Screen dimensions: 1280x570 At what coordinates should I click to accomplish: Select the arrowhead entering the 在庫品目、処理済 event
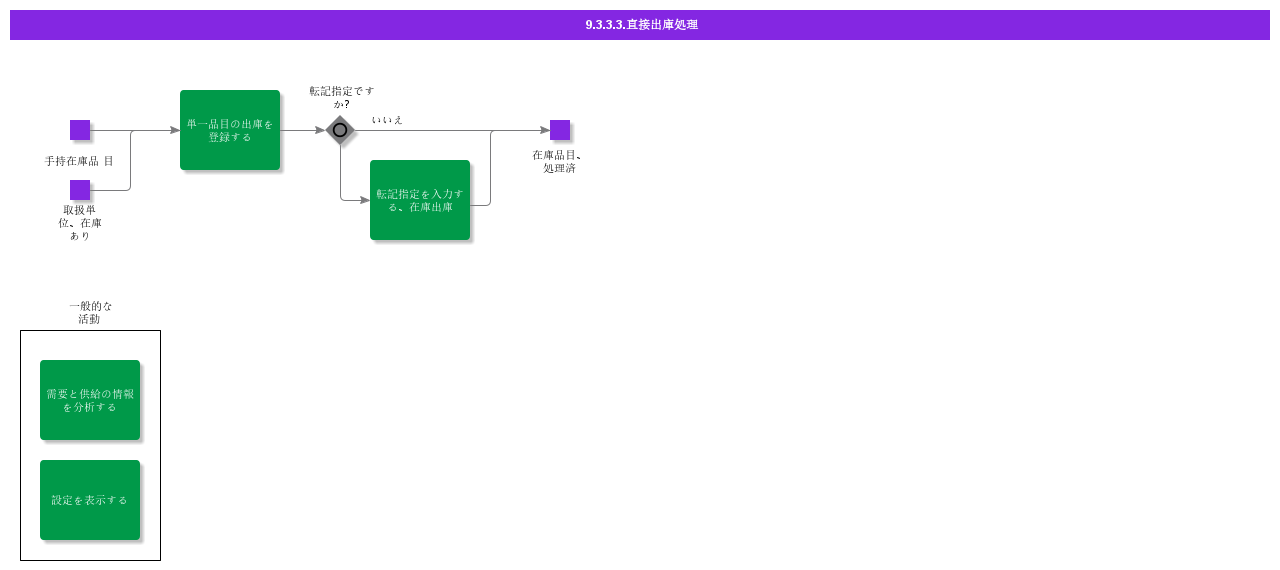[x=544, y=130]
